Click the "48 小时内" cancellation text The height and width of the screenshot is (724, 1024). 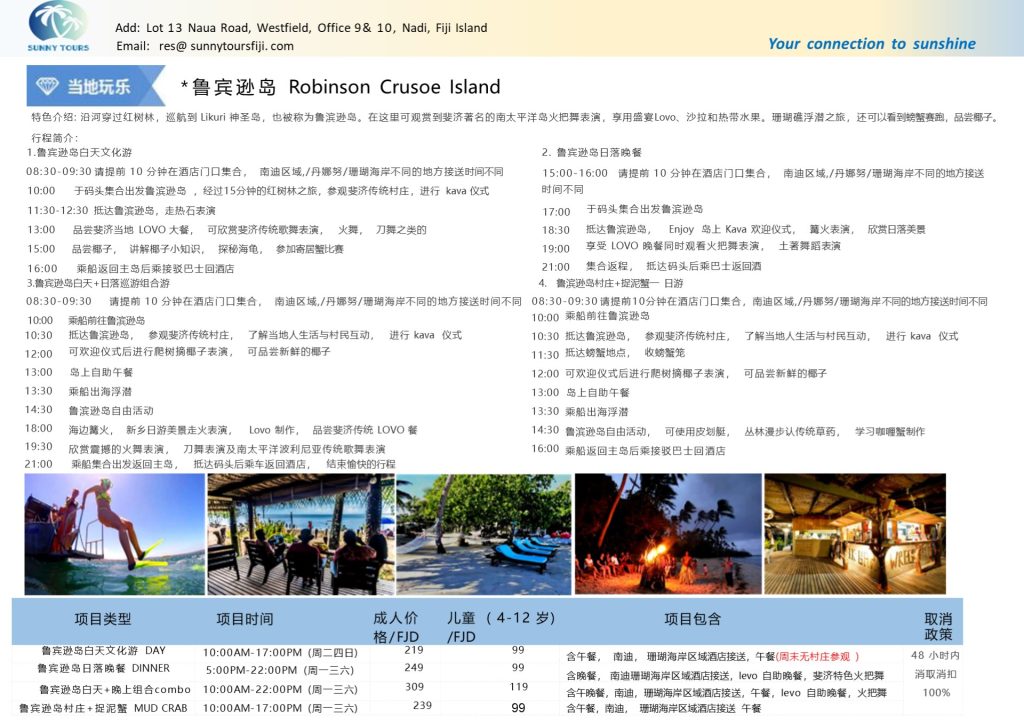point(935,655)
